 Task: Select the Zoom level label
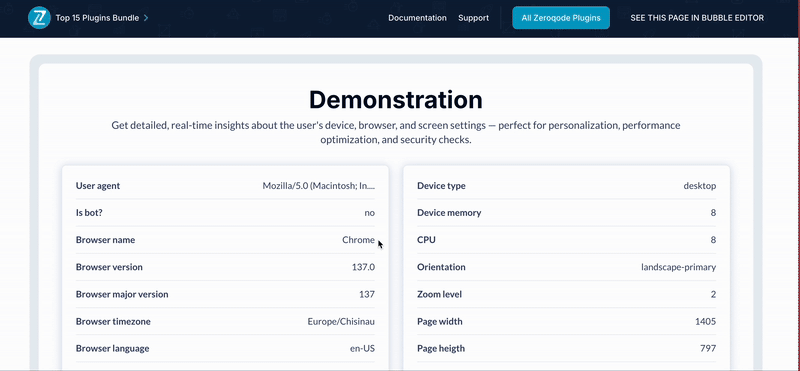pyautogui.click(x=439, y=294)
